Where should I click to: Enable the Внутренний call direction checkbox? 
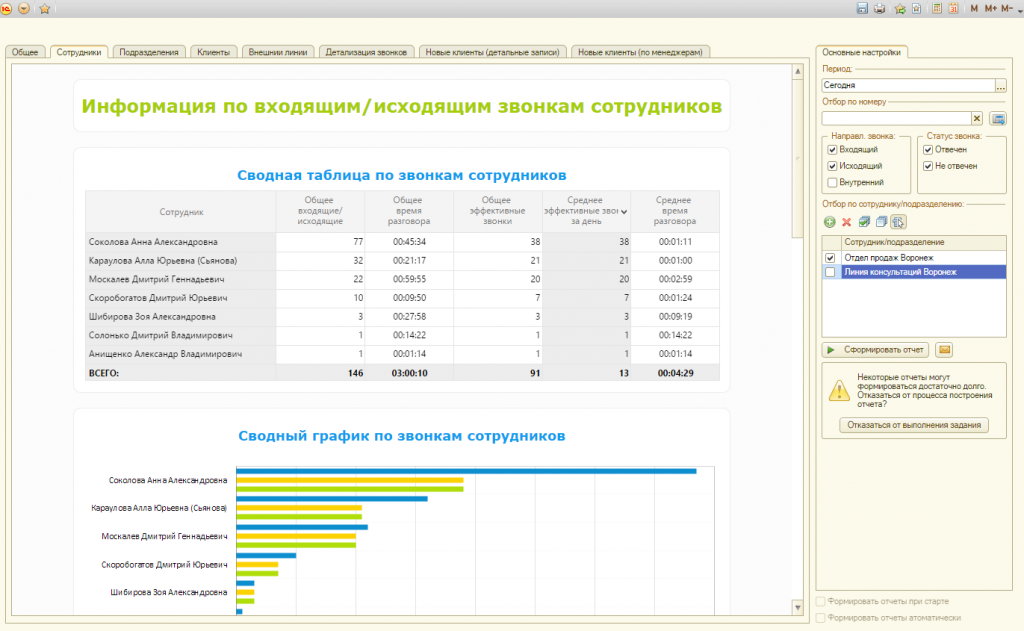[831, 182]
